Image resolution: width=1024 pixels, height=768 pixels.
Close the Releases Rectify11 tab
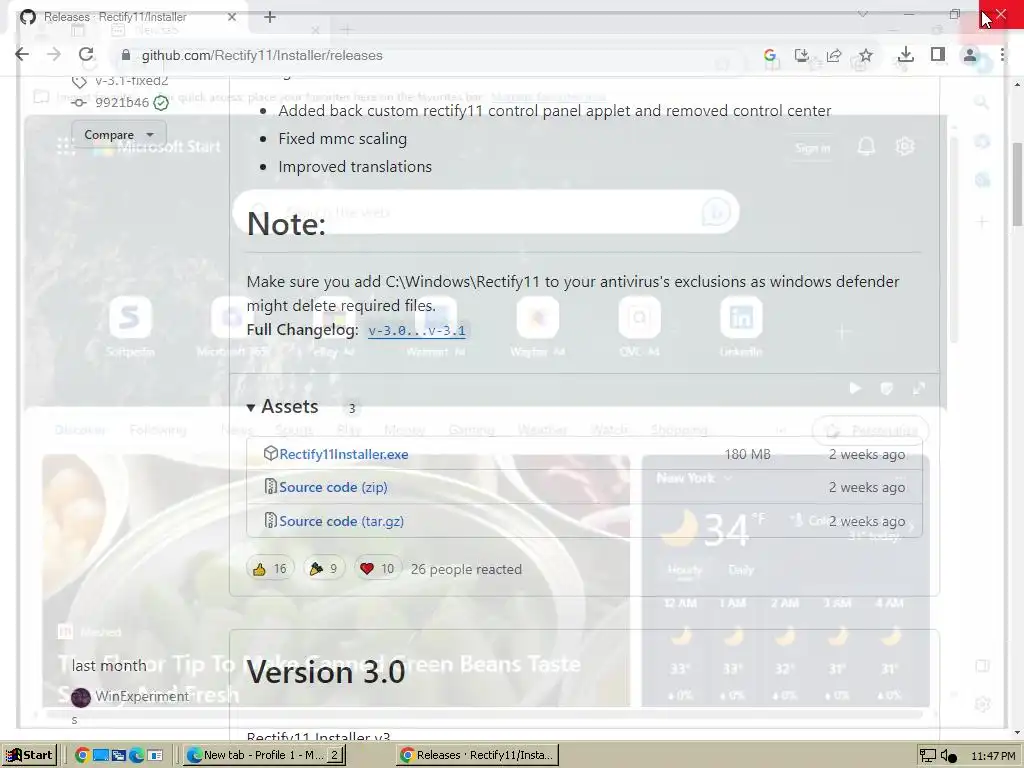(232, 17)
